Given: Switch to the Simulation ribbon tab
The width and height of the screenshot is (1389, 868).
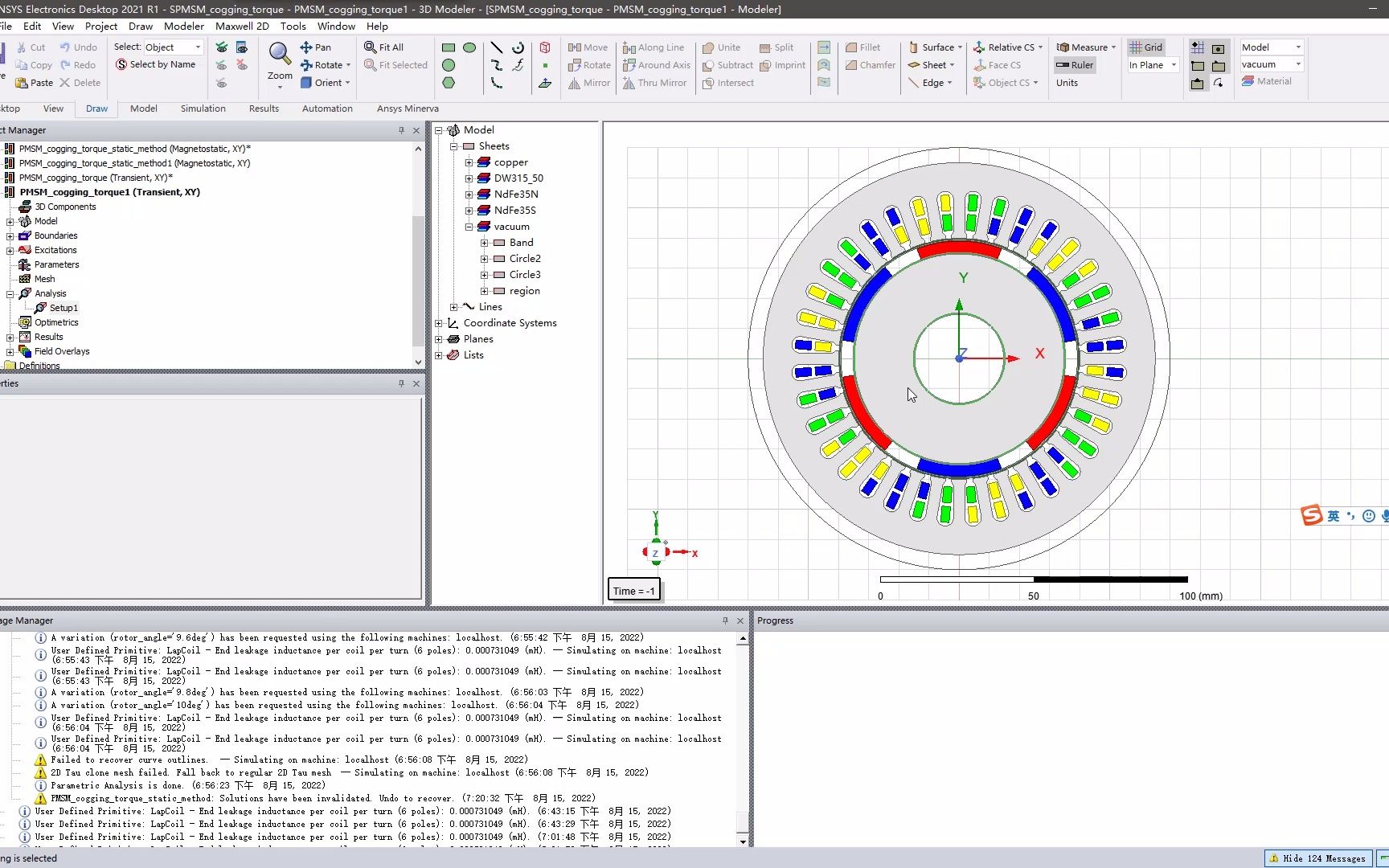Looking at the screenshot, I should [x=203, y=108].
